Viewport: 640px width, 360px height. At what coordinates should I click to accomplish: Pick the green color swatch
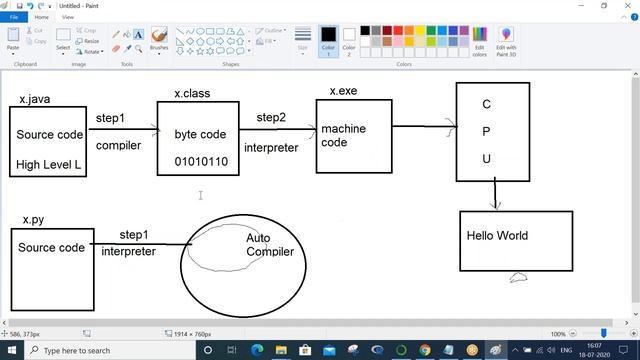(431, 31)
